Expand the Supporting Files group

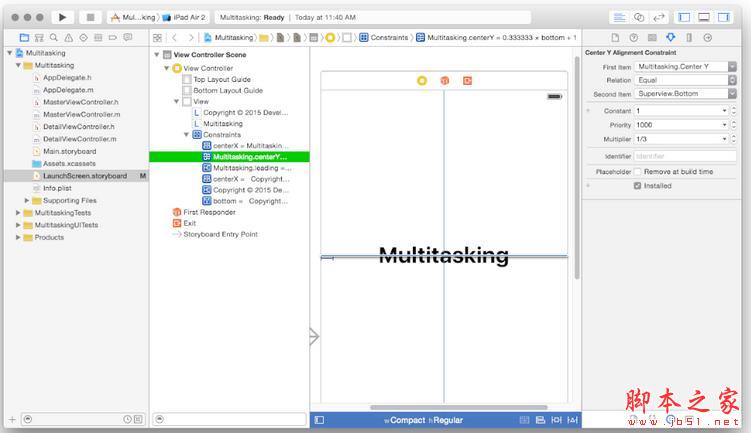(27, 200)
